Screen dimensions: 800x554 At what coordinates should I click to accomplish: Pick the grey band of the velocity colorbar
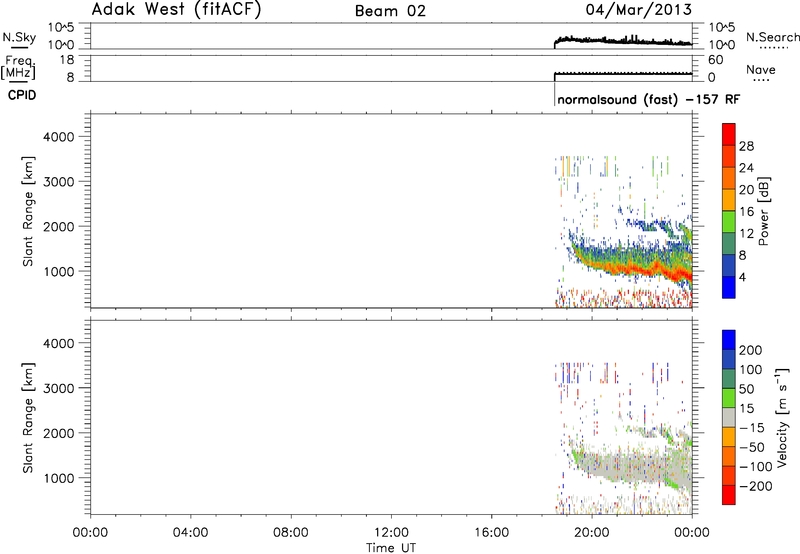point(729,417)
